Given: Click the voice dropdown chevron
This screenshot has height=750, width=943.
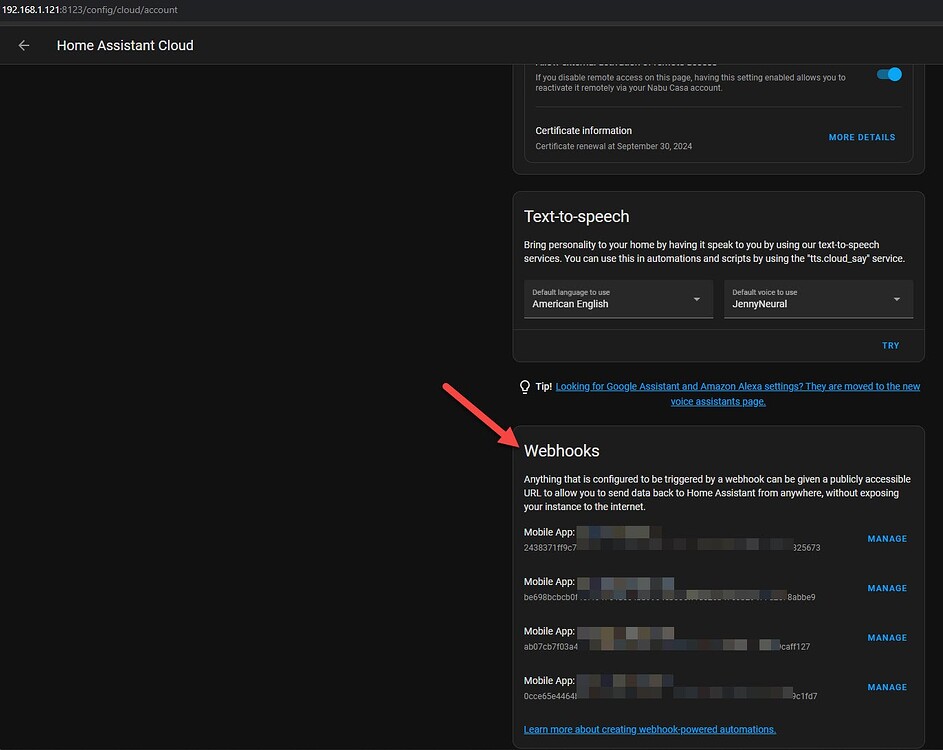Looking at the screenshot, I should [896, 299].
